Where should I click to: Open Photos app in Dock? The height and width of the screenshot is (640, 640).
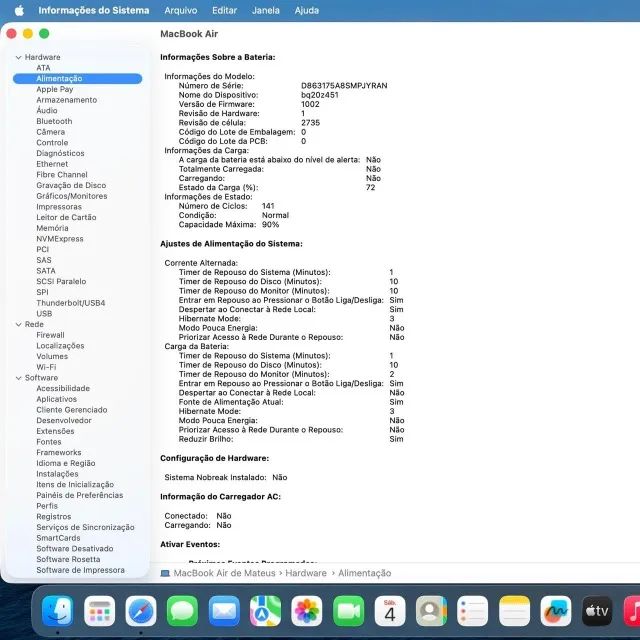[x=307, y=611]
